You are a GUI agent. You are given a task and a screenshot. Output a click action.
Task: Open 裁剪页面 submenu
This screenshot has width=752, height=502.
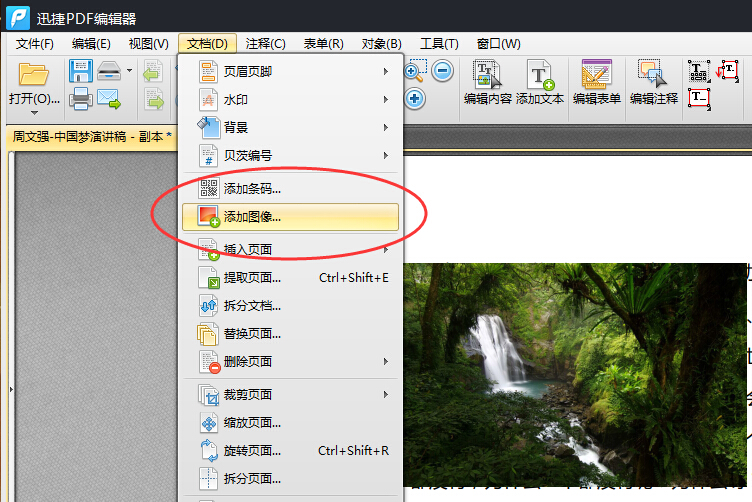[291, 395]
